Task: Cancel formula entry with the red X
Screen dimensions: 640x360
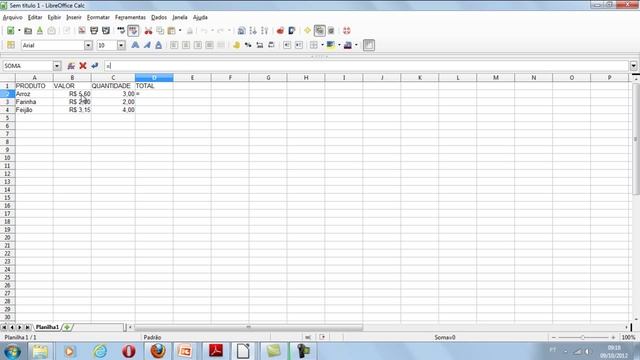Action: [83, 66]
